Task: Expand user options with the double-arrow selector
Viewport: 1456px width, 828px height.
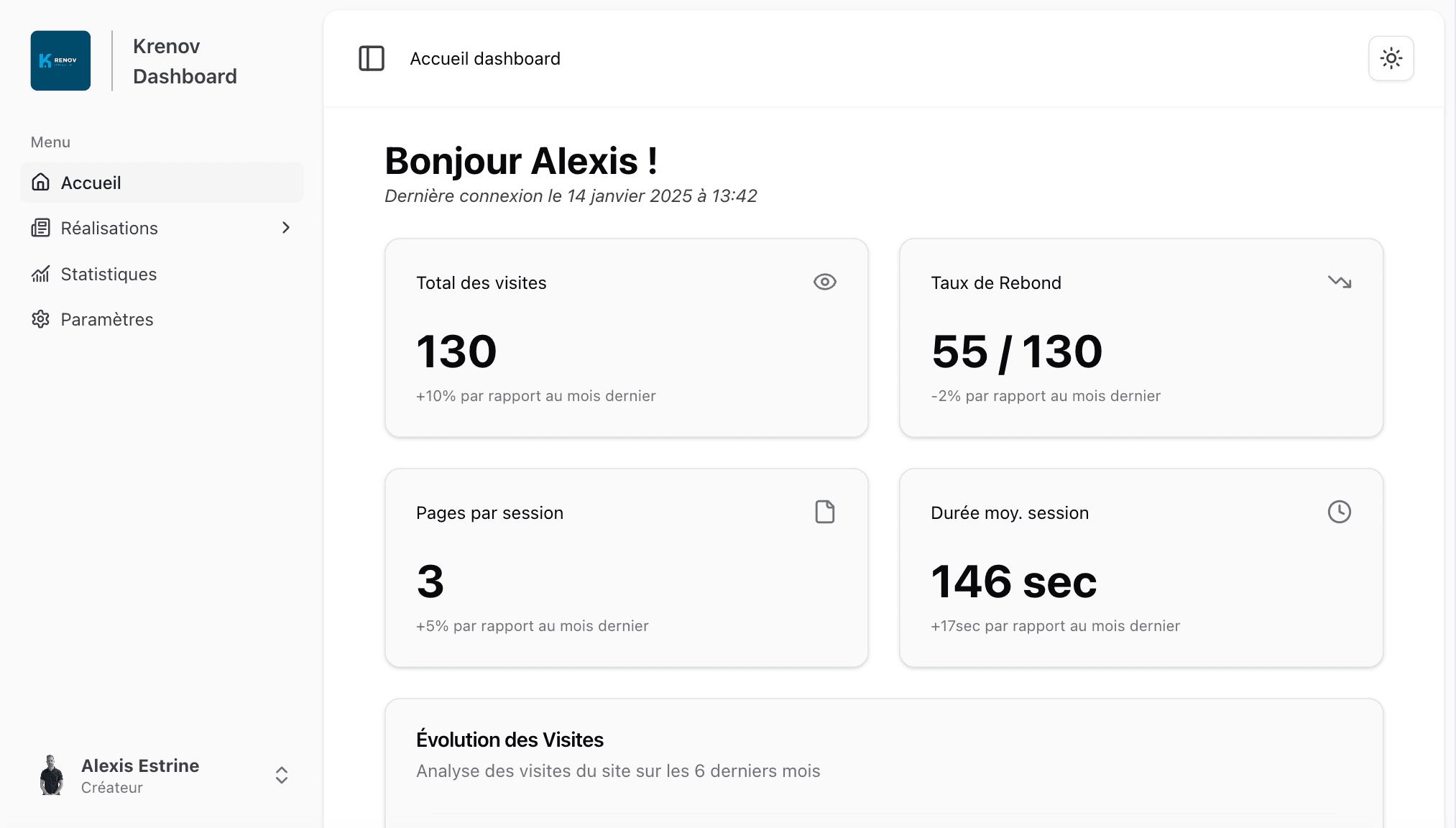Action: (281, 776)
